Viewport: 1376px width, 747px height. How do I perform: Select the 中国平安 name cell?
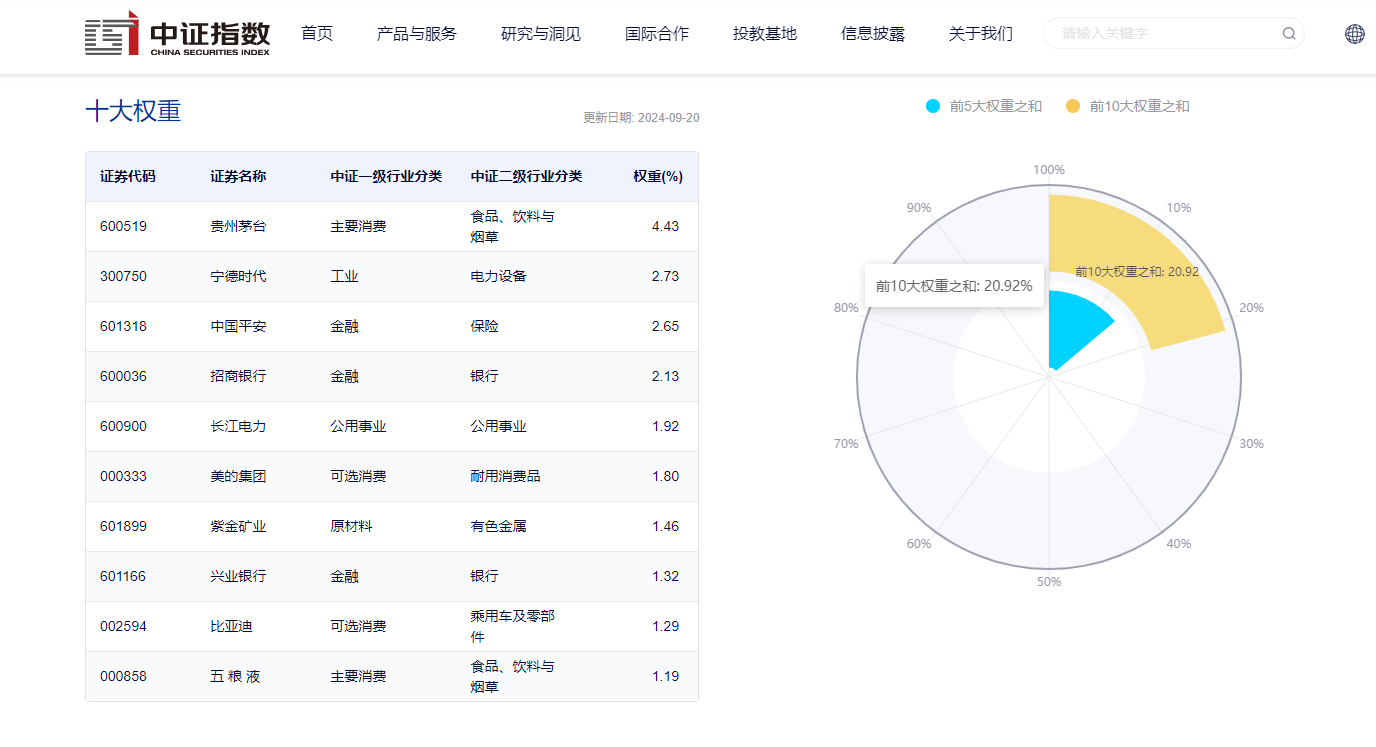tap(238, 326)
